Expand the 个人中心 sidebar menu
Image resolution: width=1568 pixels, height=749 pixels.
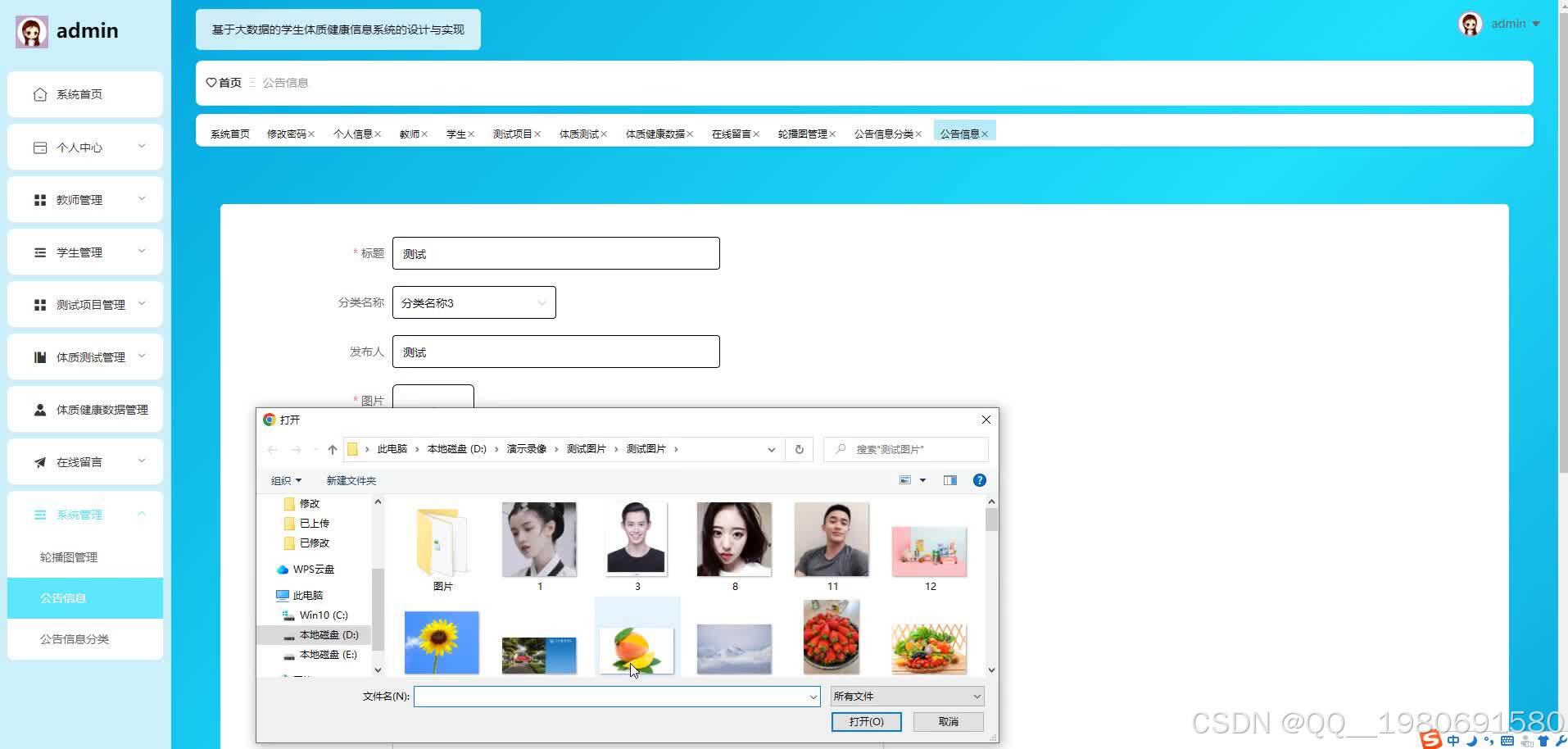(x=142, y=147)
